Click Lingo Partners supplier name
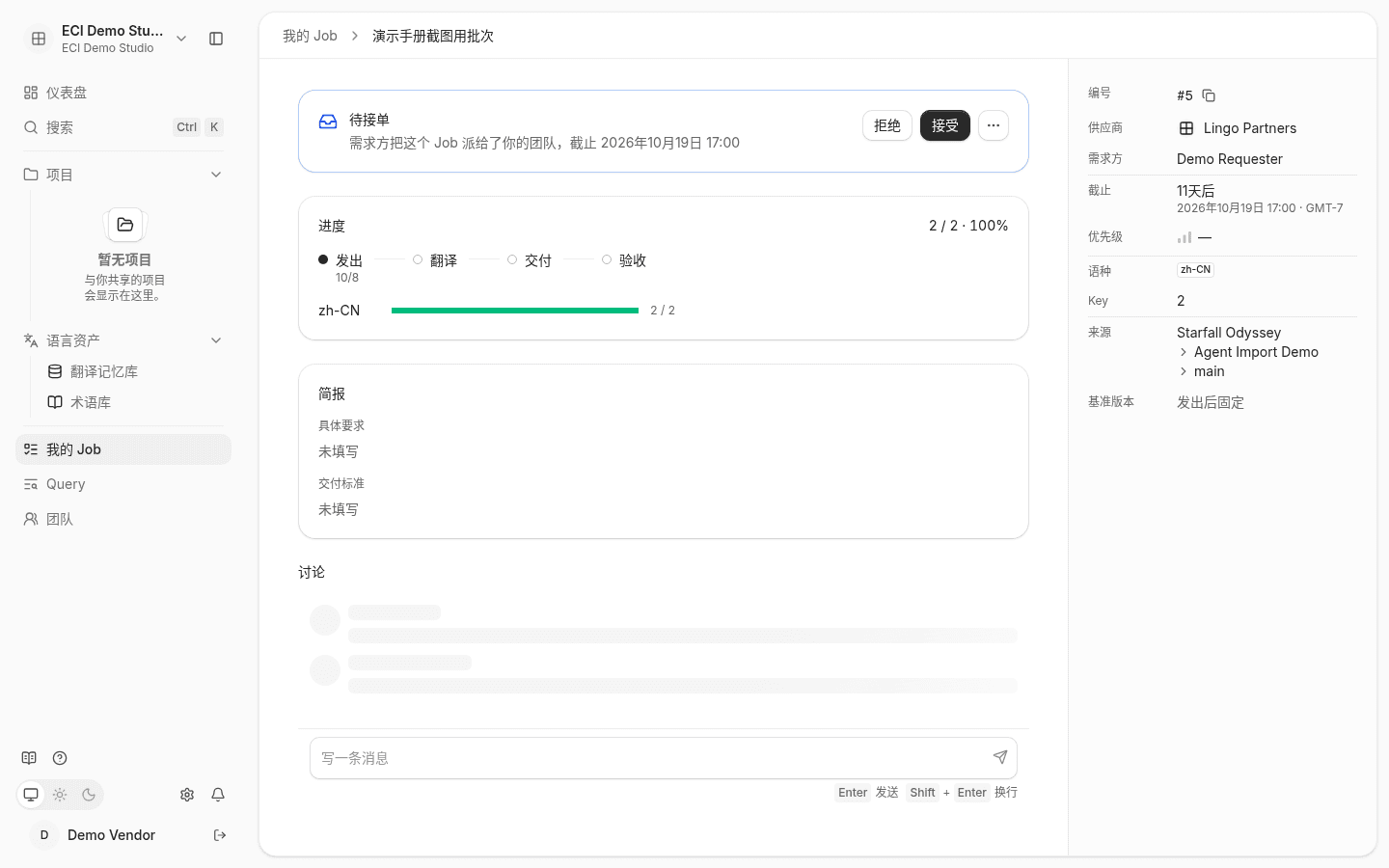The image size is (1389, 868). [1250, 128]
